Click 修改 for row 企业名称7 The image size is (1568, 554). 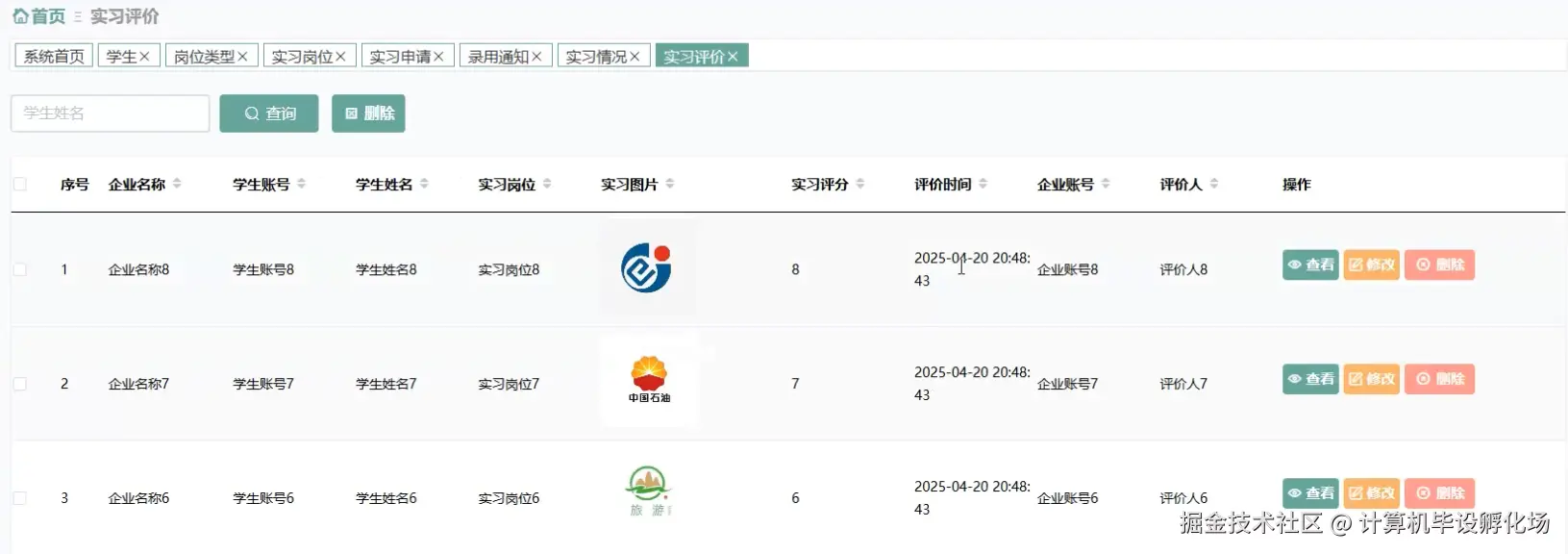tap(1371, 379)
